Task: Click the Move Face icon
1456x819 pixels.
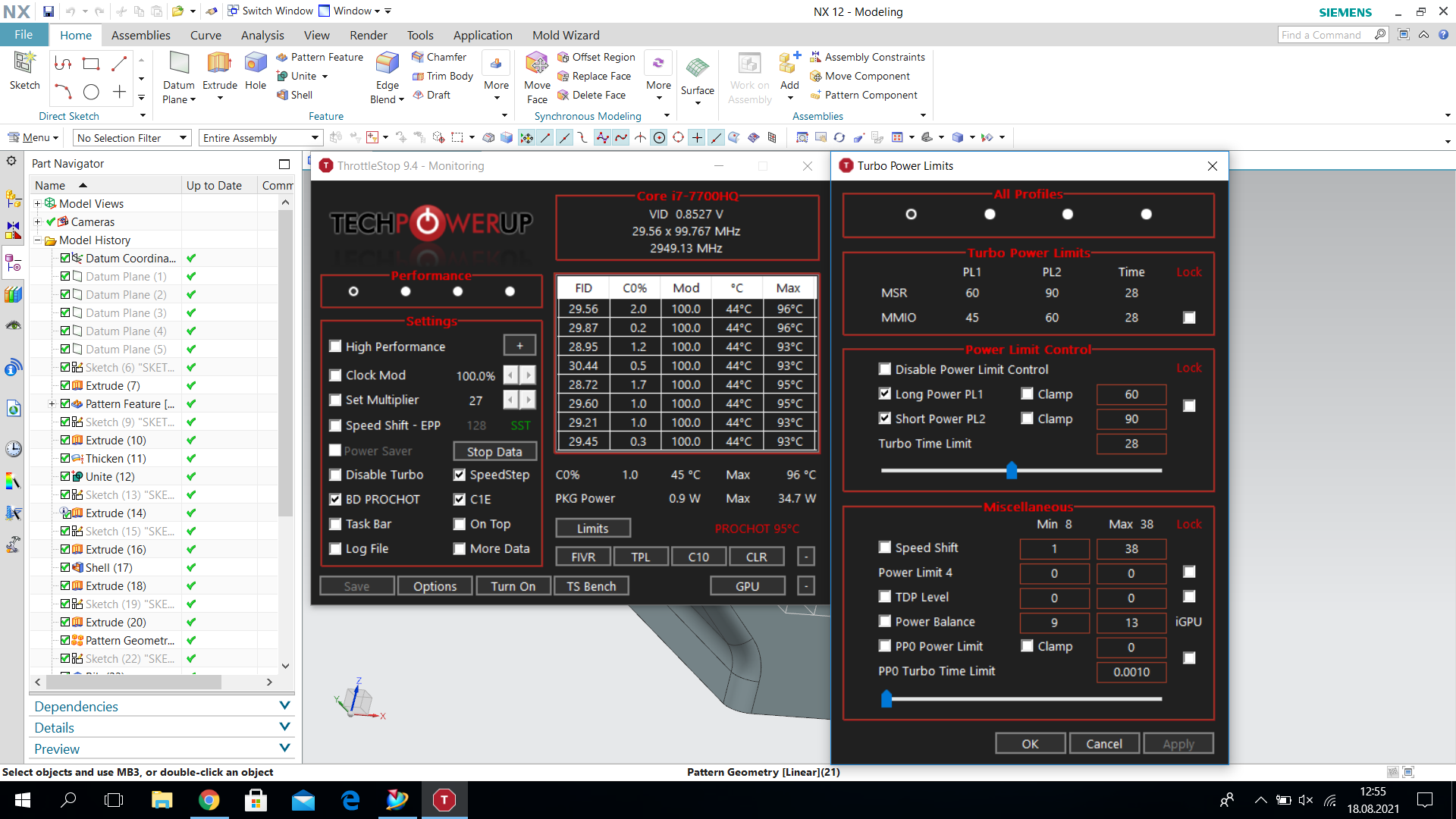Action: 537,64
